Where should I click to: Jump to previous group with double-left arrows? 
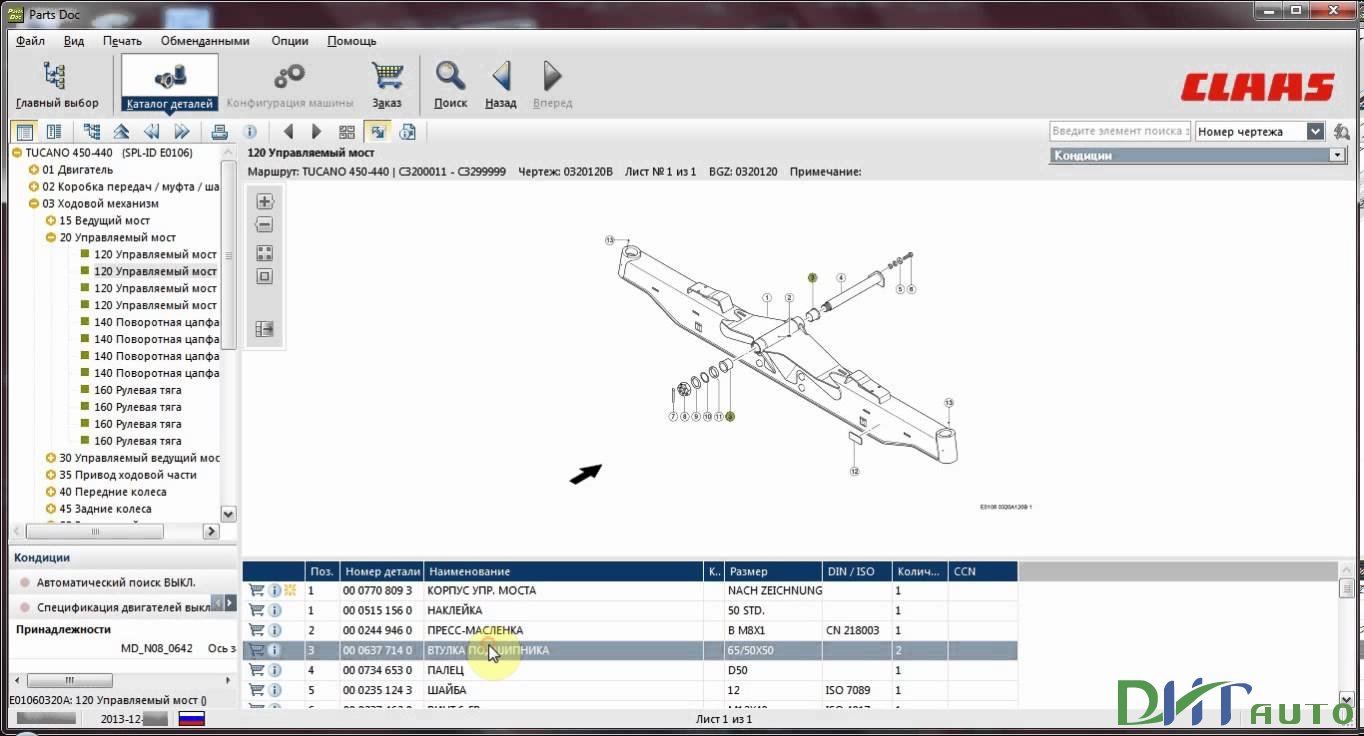[x=151, y=132]
